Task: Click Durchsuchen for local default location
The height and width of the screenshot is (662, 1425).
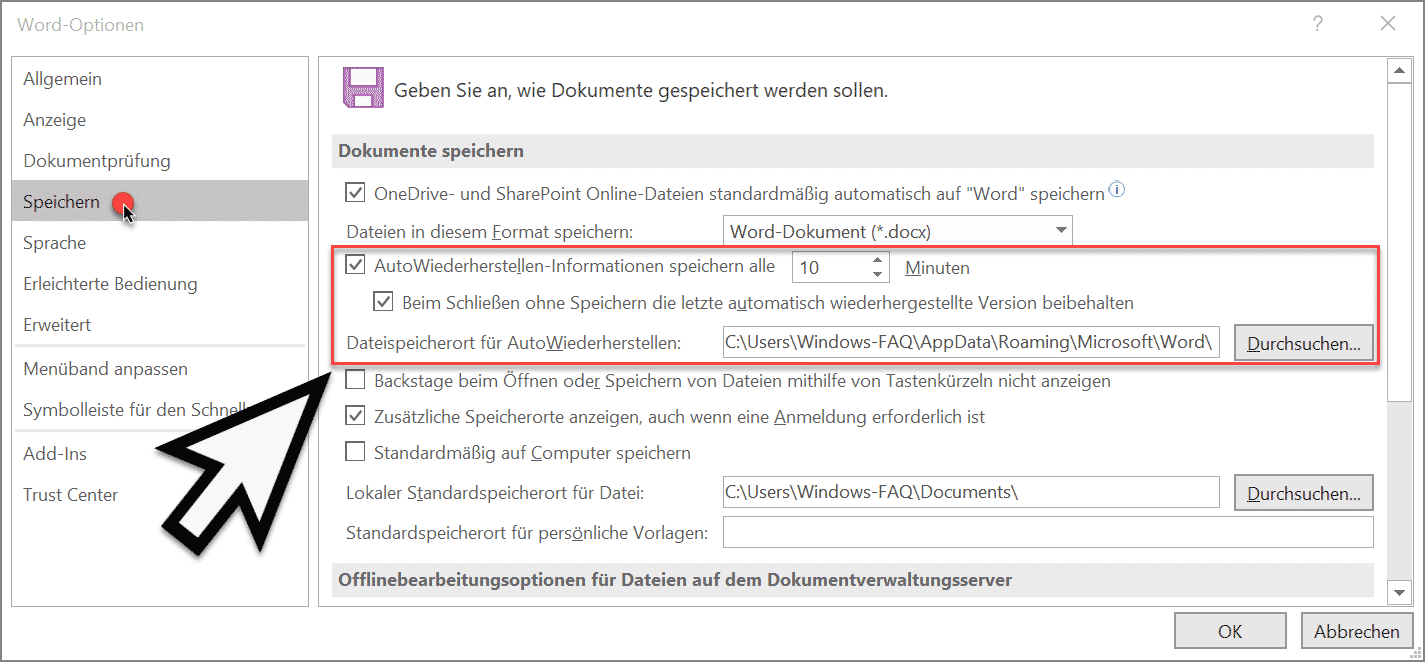Action: [x=1304, y=492]
